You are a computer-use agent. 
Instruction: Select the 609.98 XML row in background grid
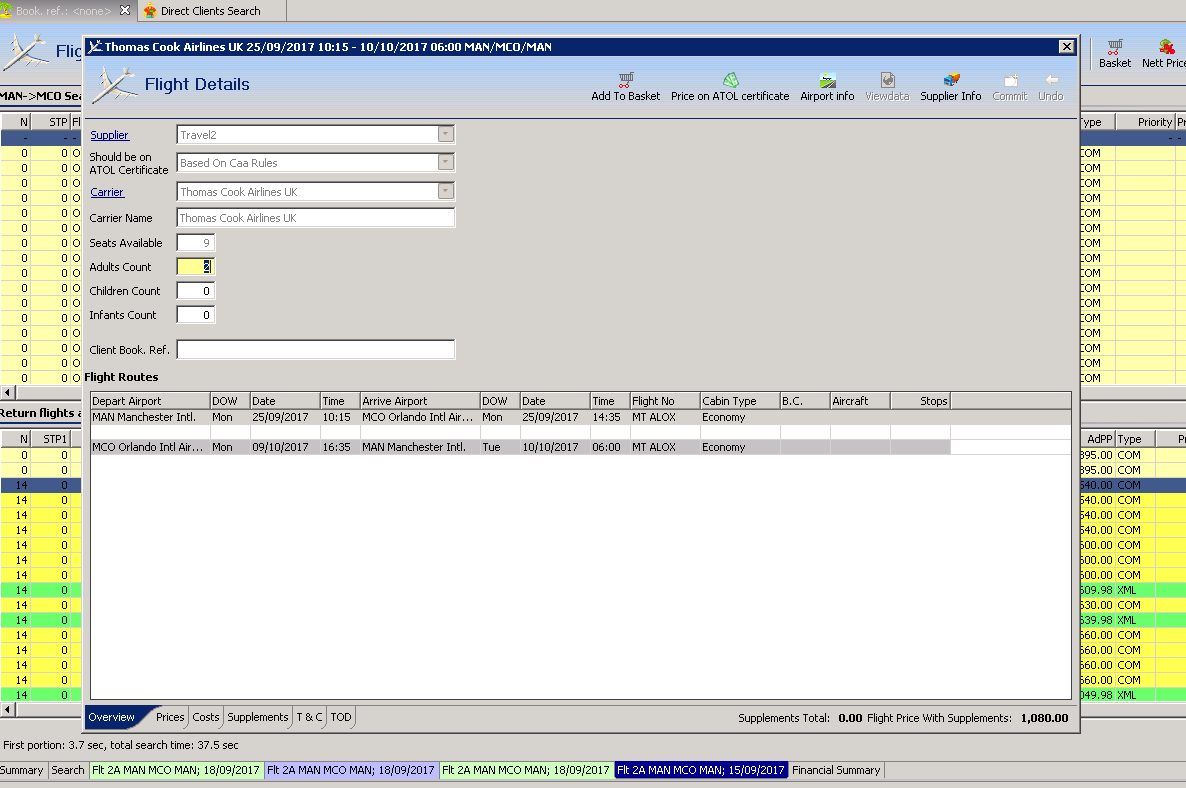(1132, 590)
